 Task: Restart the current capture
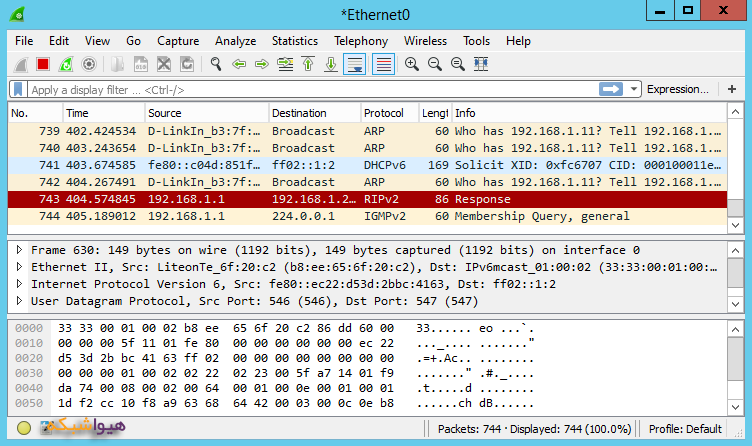(x=66, y=64)
